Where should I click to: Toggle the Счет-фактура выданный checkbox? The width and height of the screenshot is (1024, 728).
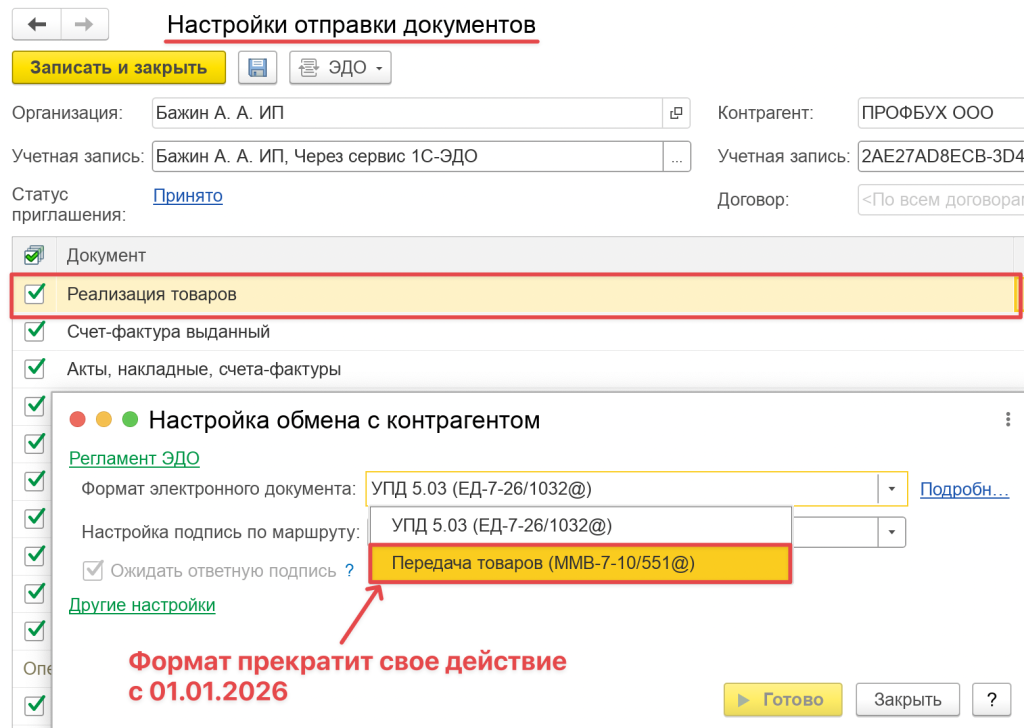click(x=35, y=331)
